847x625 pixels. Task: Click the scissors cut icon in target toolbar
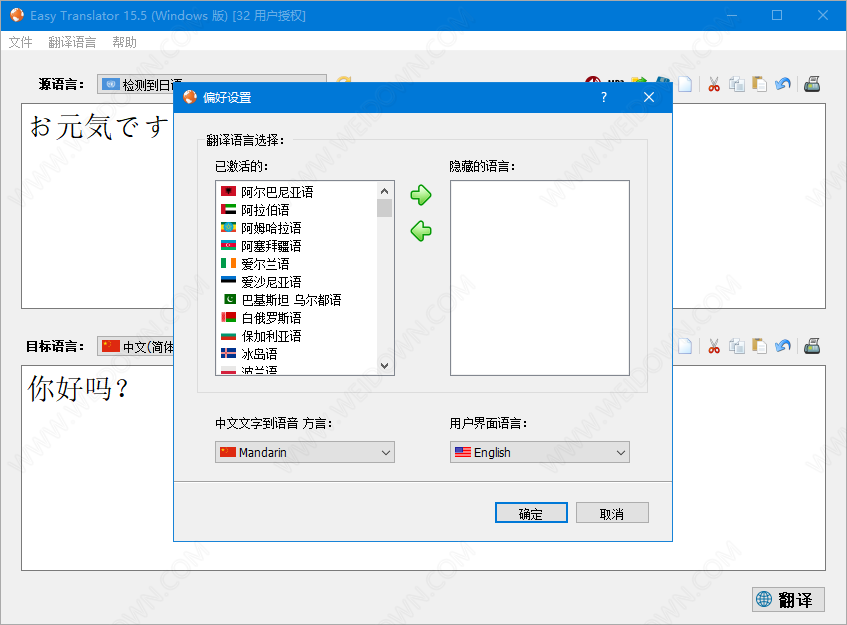click(714, 346)
